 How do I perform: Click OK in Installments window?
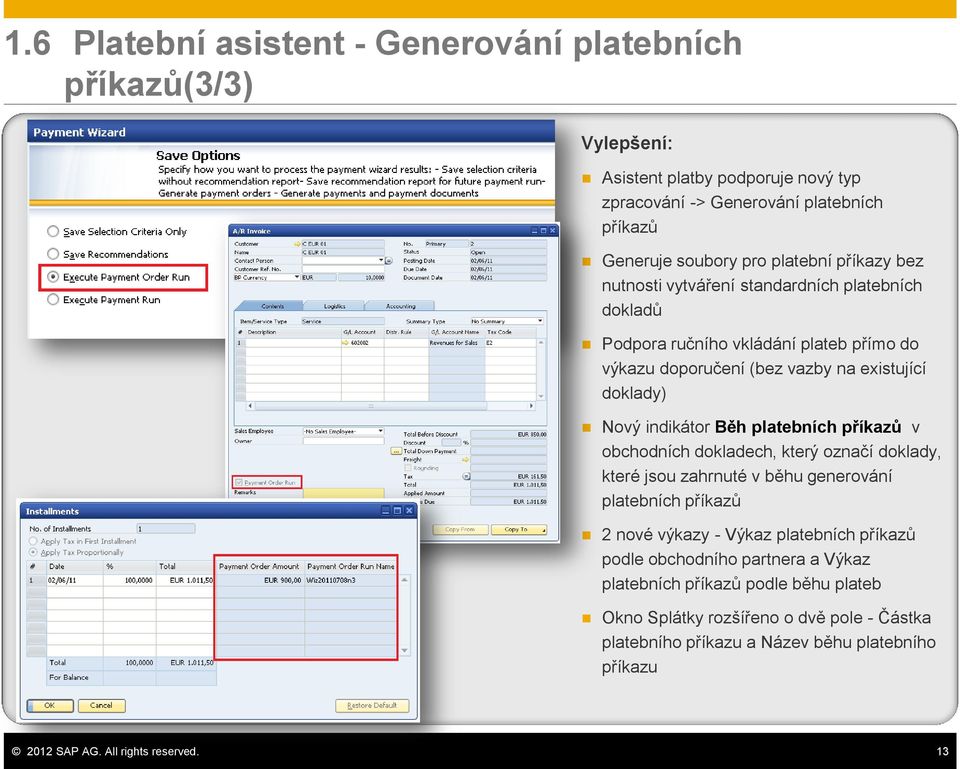coord(50,705)
